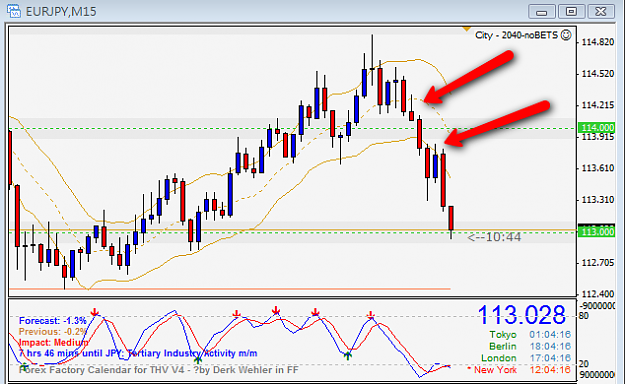Click the Tokyo session clock label
This screenshot has height=384, width=625.
pos(503,335)
